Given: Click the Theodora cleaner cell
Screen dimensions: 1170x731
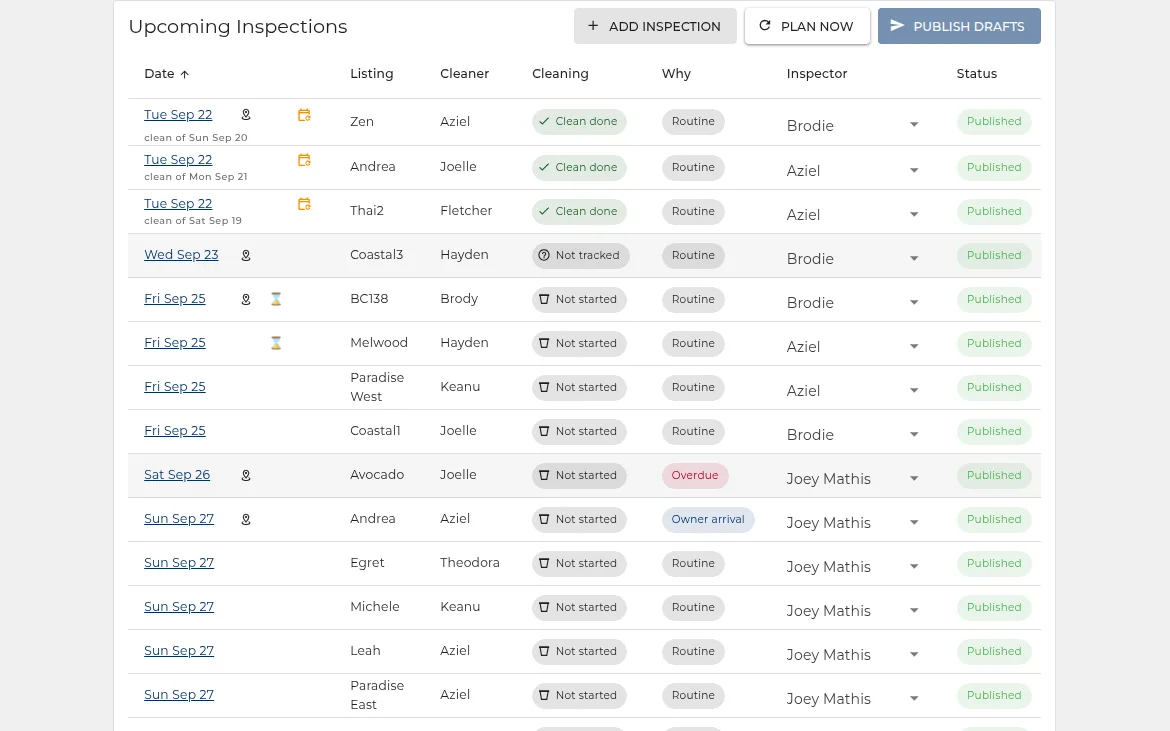Looking at the screenshot, I should [x=469, y=562].
